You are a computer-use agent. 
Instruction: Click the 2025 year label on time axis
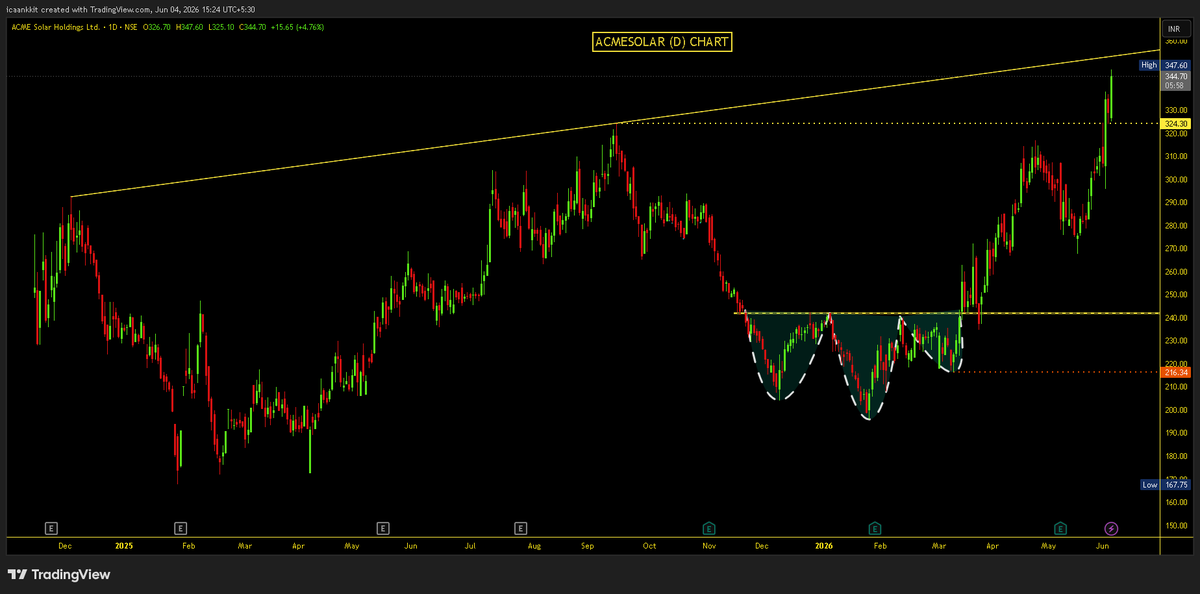[124, 546]
